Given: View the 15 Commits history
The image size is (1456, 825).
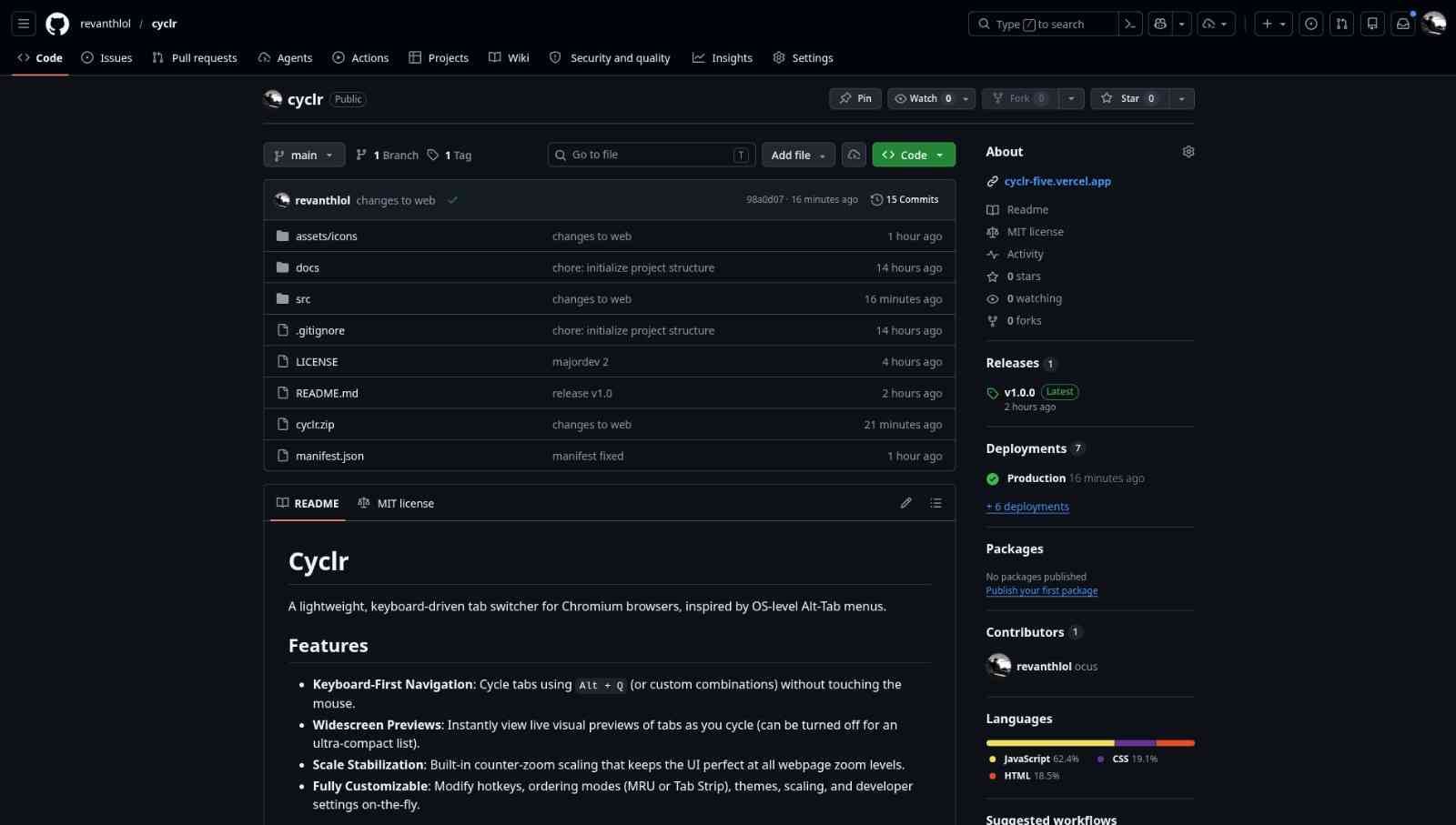Looking at the screenshot, I should pyautogui.click(x=905, y=200).
